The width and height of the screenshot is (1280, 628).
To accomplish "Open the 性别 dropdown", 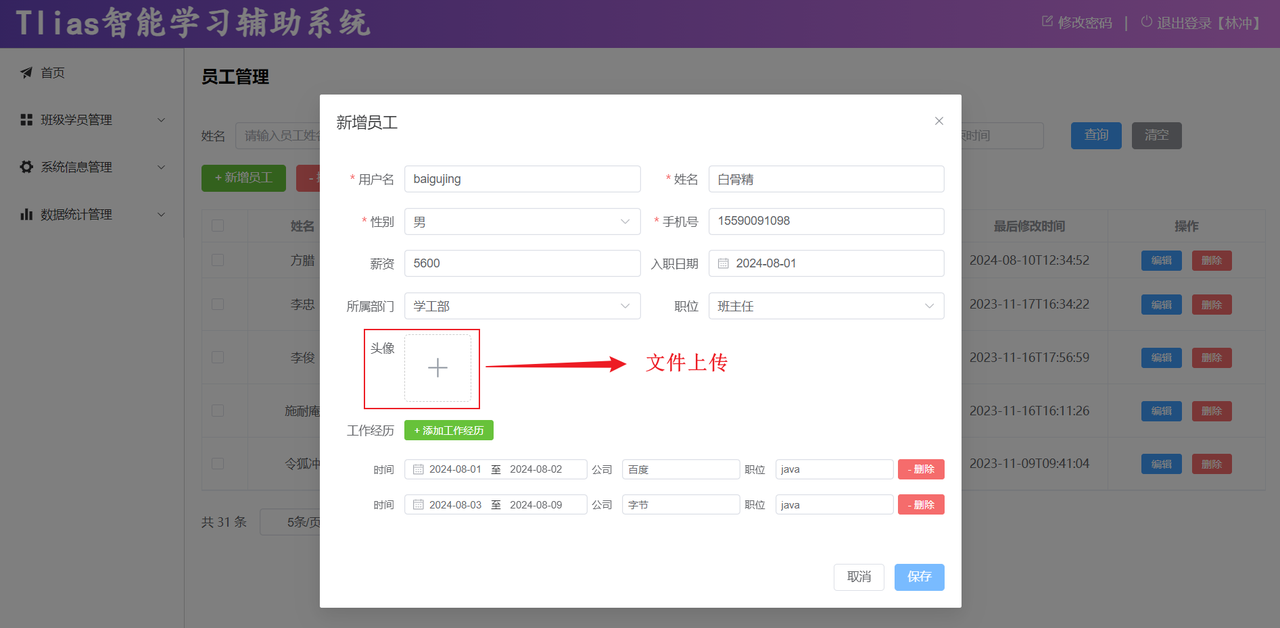I will (522, 222).
